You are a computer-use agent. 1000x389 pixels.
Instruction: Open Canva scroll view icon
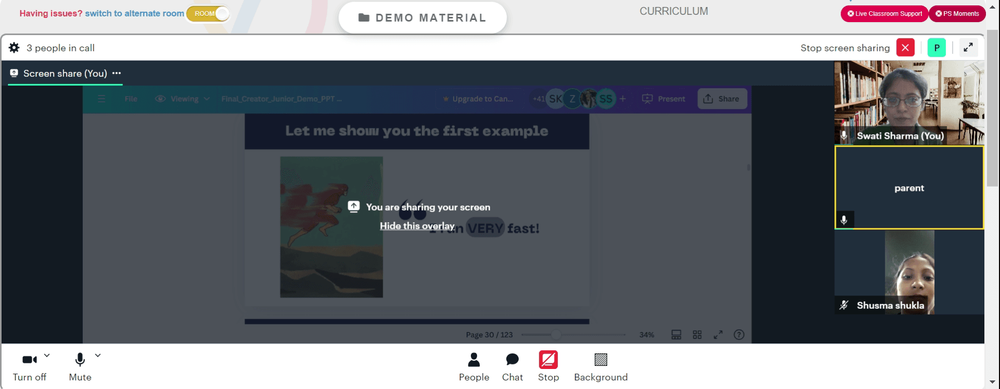tap(677, 335)
